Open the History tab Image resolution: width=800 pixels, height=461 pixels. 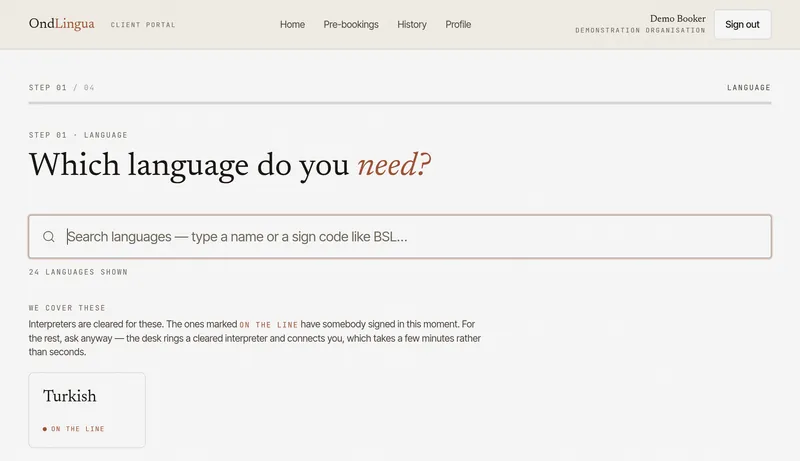tap(412, 24)
